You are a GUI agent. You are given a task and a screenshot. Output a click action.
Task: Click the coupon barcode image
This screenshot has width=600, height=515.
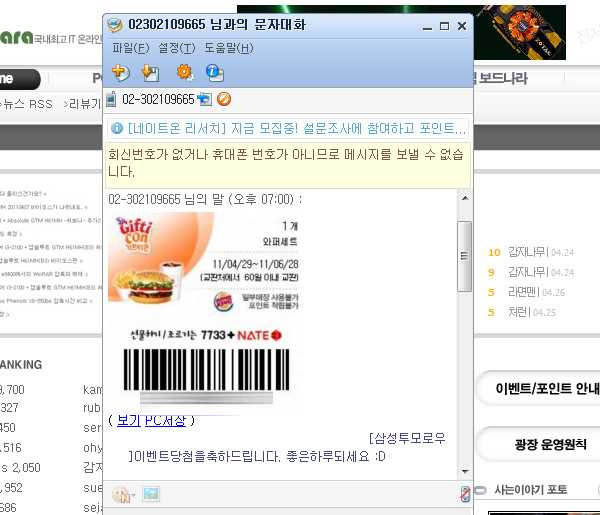pyautogui.click(x=206, y=370)
